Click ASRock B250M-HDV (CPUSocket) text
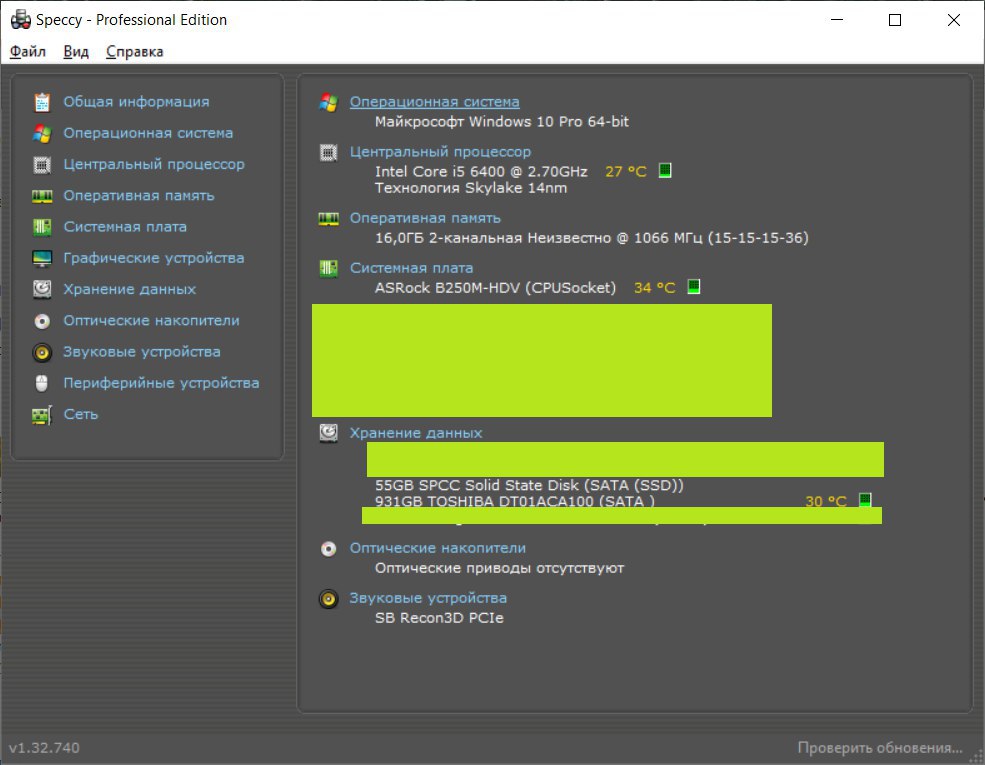Viewport: 985px width, 765px height. (496, 288)
